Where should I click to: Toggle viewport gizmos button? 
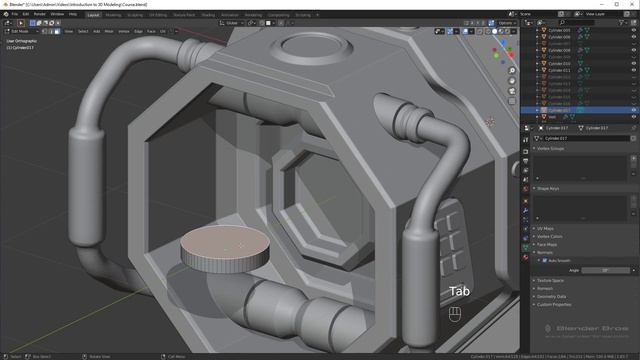pos(450,31)
